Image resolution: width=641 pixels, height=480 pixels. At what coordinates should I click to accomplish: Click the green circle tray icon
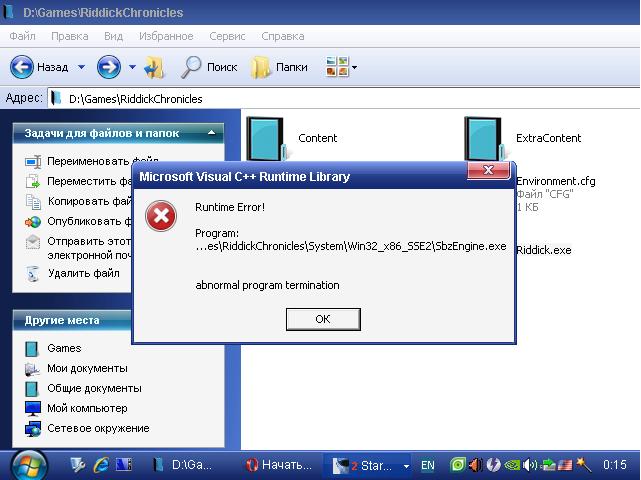pyautogui.click(x=458, y=465)
